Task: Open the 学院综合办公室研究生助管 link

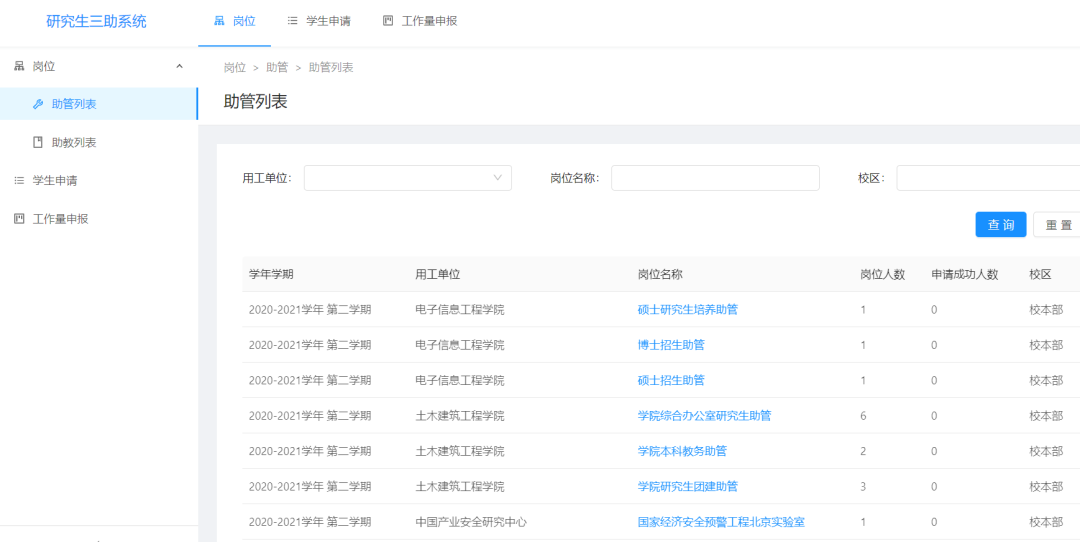Action: [704, 416]
